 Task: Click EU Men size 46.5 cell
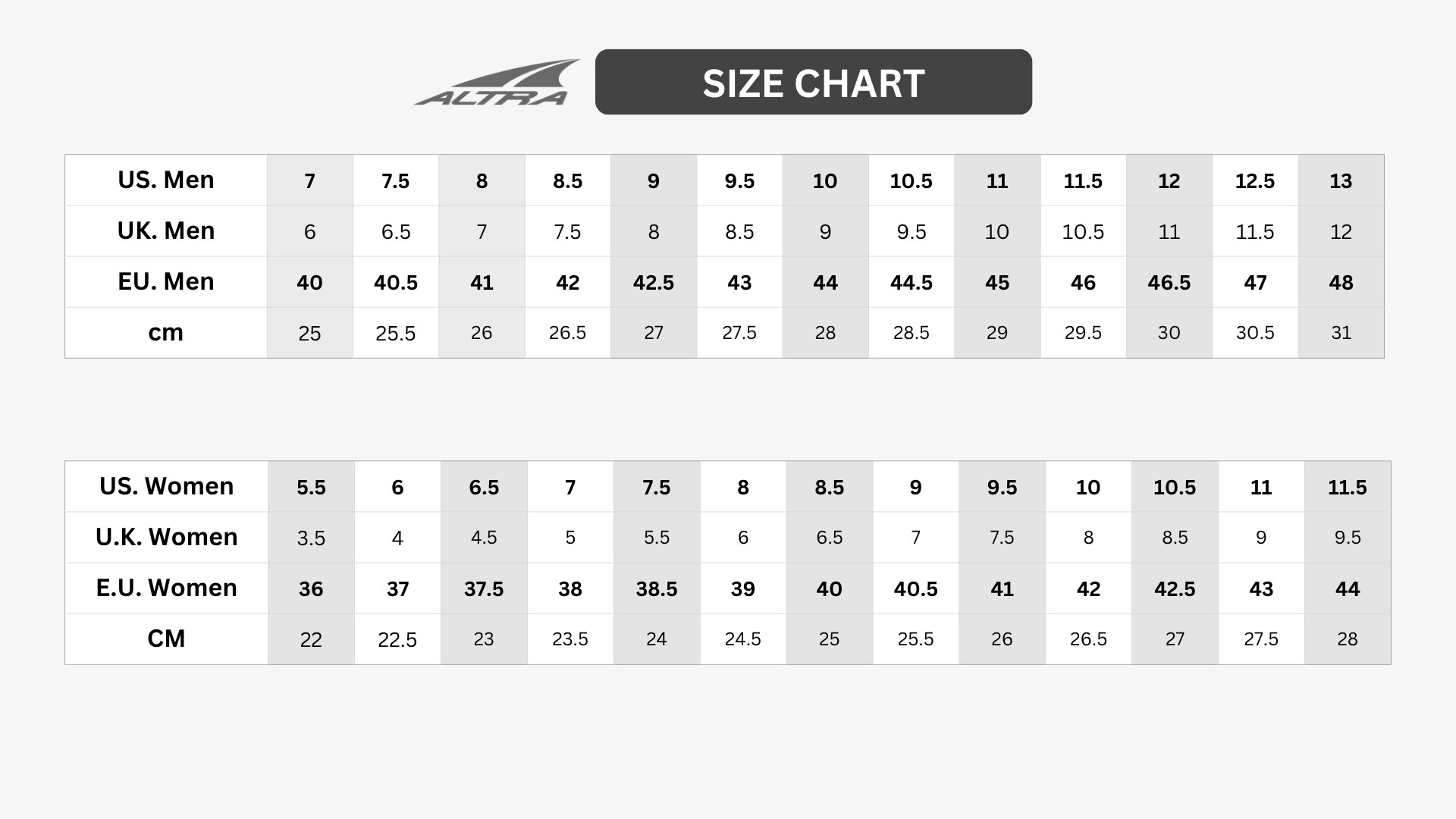[1169, 283]
